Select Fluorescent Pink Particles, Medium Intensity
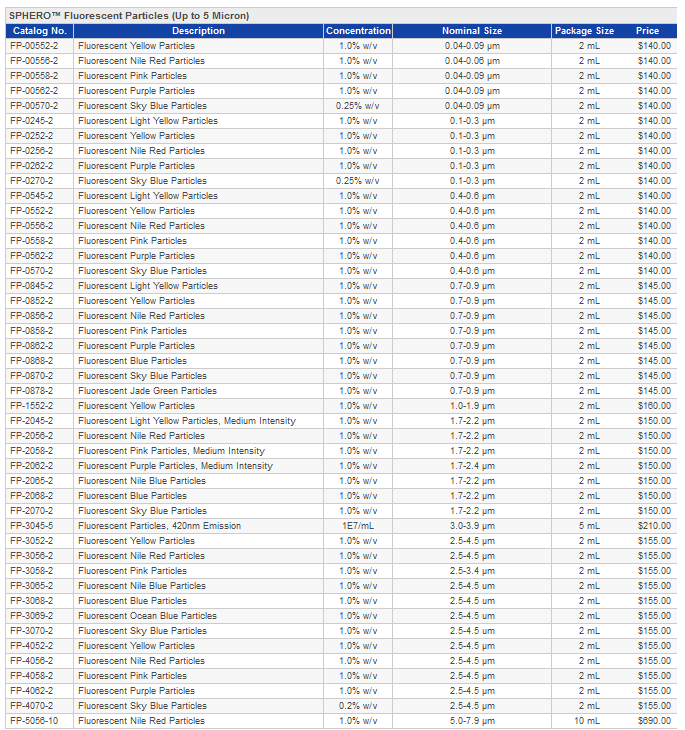Viewport: 685px width, 730px height. click(x=171, y=451)
